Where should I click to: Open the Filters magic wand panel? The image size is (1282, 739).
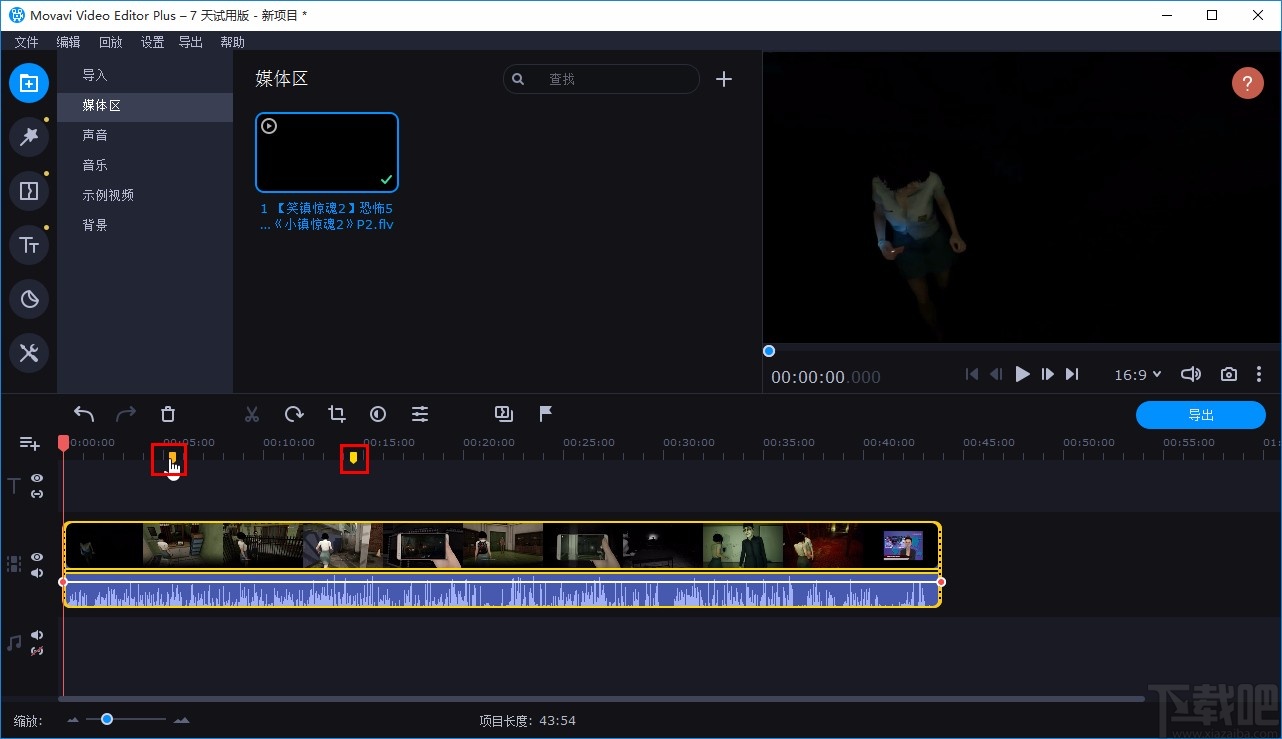[x=29, y=137]
